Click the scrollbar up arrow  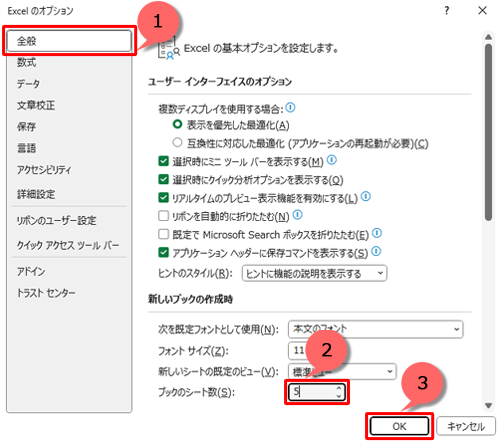[488, 37]
